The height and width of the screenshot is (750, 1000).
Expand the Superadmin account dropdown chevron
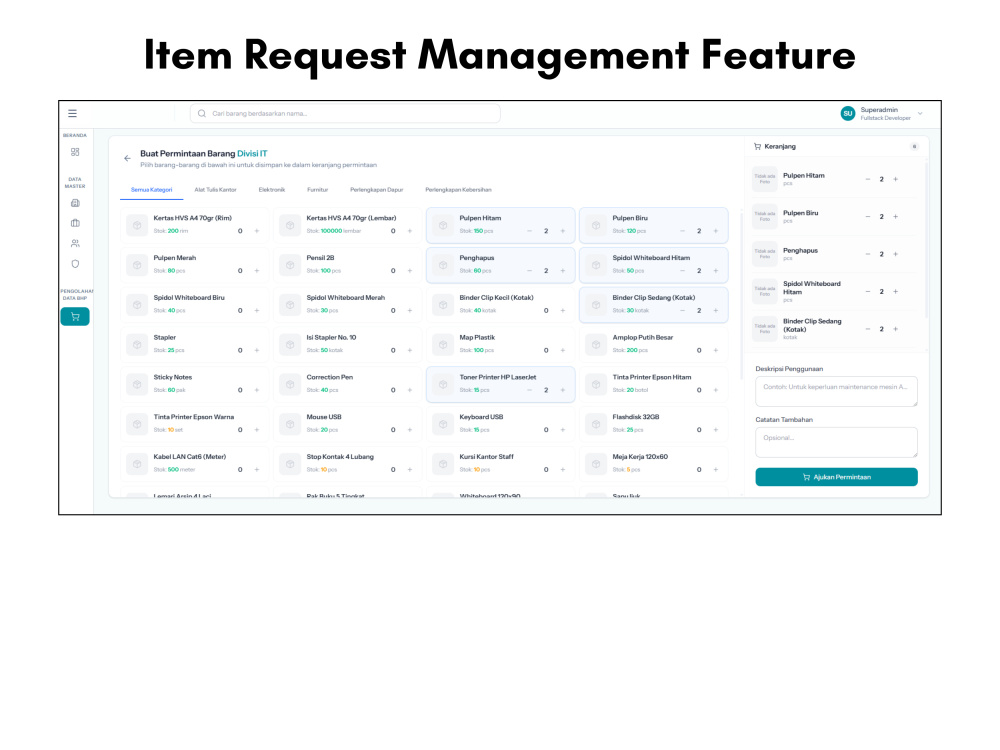(x=920, y=114)
